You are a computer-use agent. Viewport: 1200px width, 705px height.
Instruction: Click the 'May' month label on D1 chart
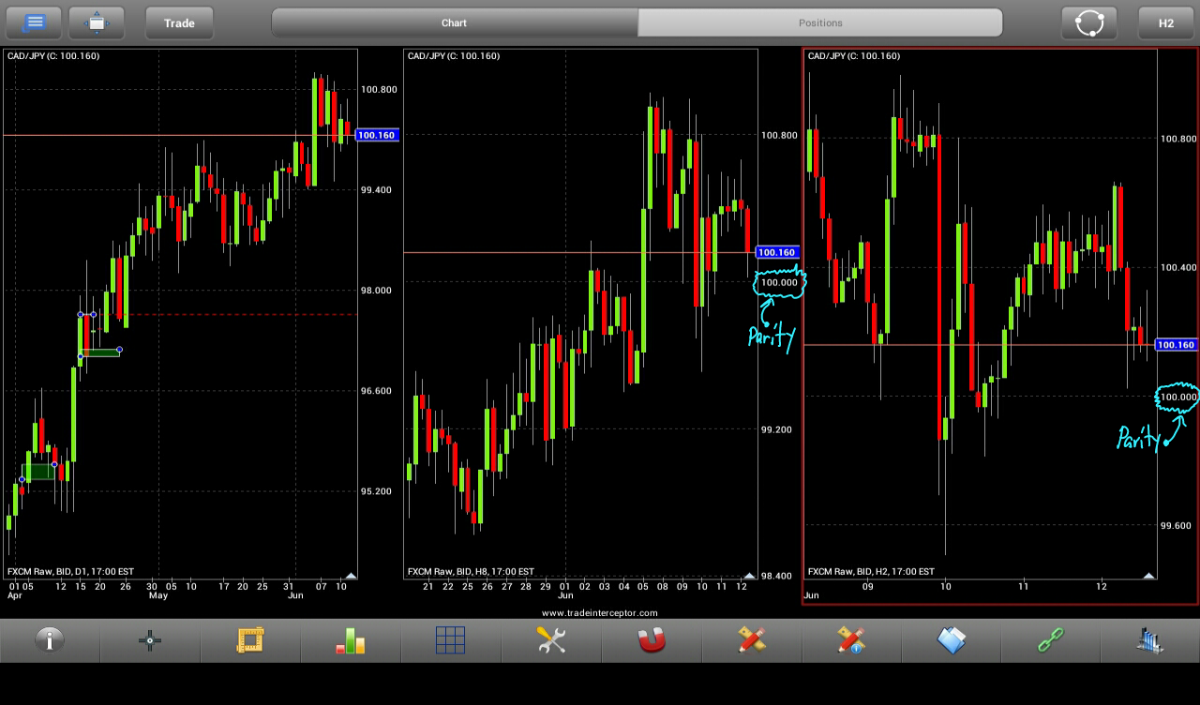(158, 596)
